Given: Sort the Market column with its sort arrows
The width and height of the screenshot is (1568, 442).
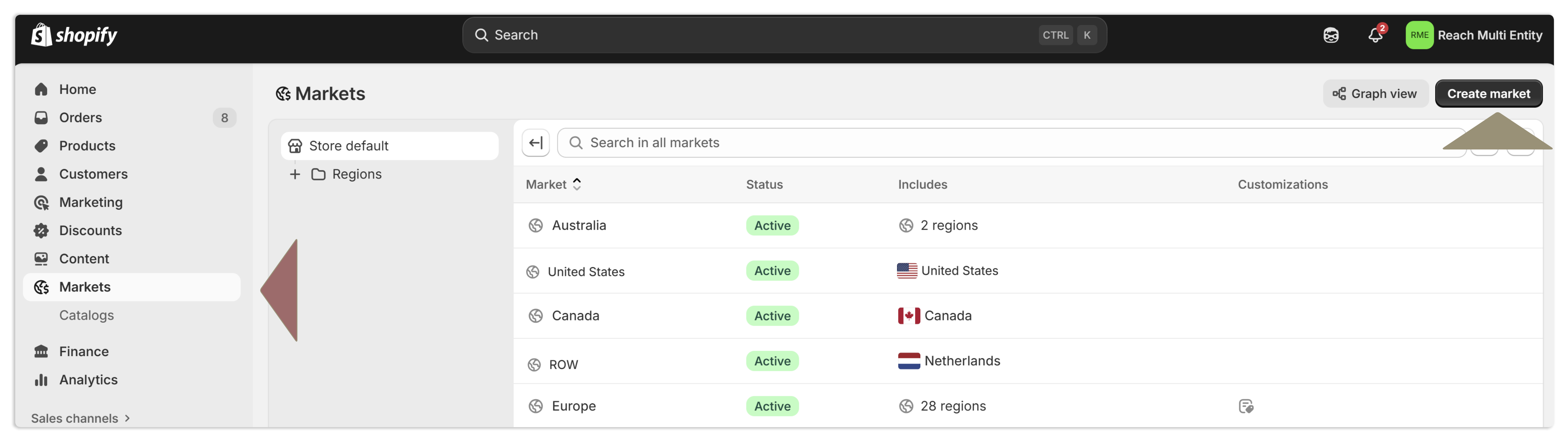Looking at the screenshot, I should tap(577, 184).
